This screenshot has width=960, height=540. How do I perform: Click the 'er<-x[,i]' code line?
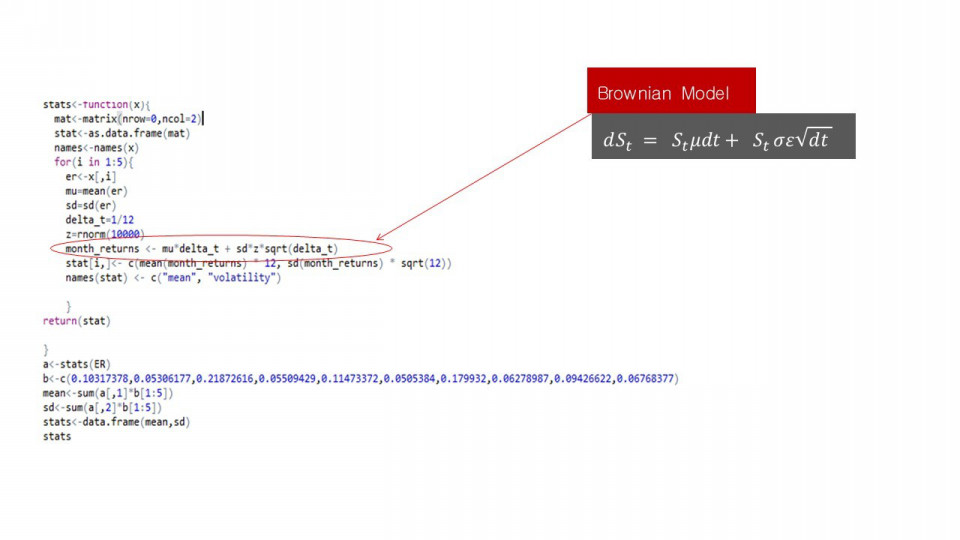click(x=91, y=176)
